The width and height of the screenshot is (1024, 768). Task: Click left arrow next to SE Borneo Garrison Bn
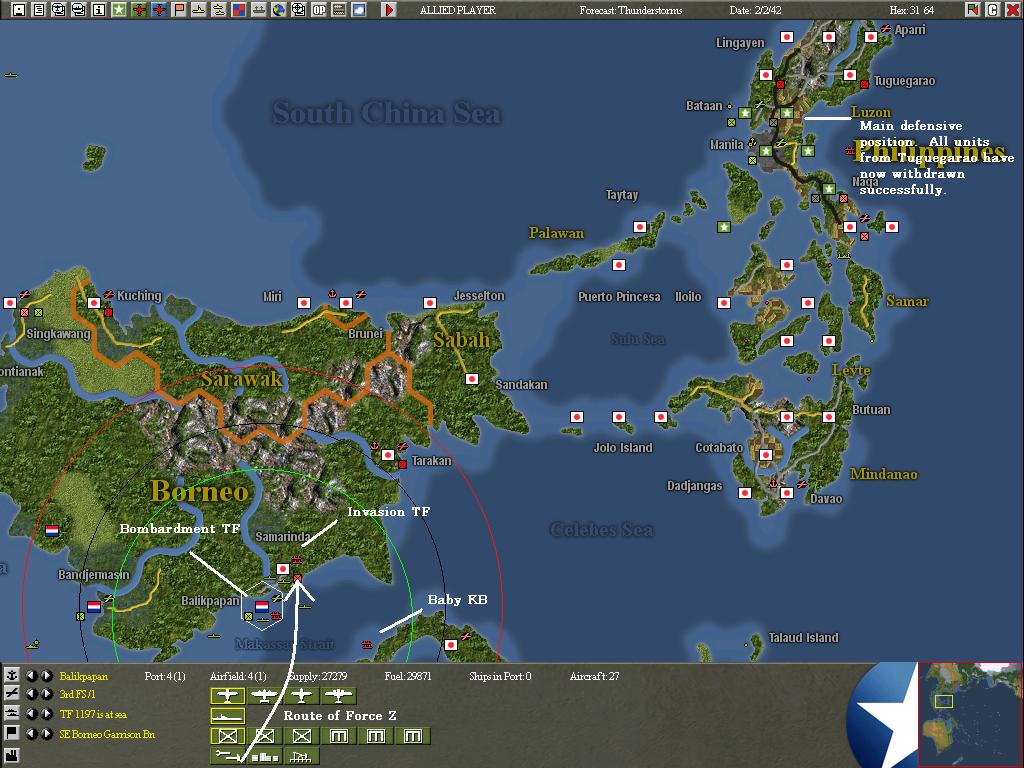31,733
